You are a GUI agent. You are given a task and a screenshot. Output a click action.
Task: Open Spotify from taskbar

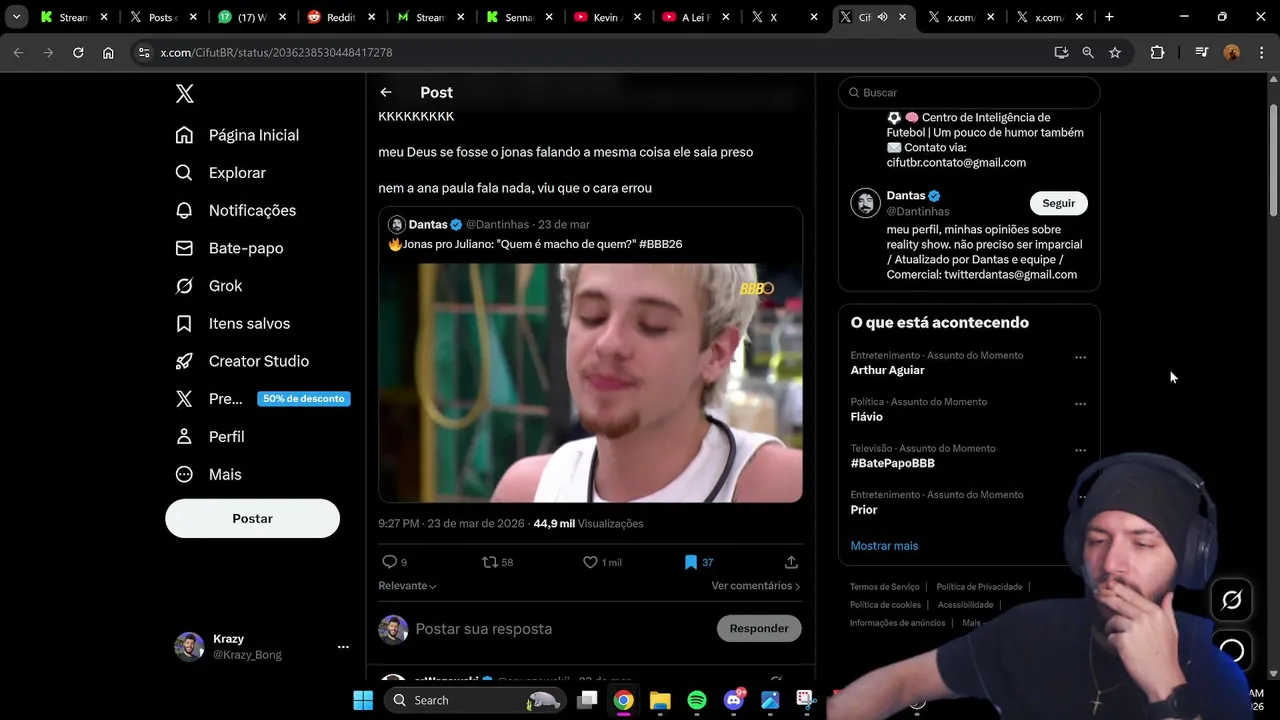(697, 700)
